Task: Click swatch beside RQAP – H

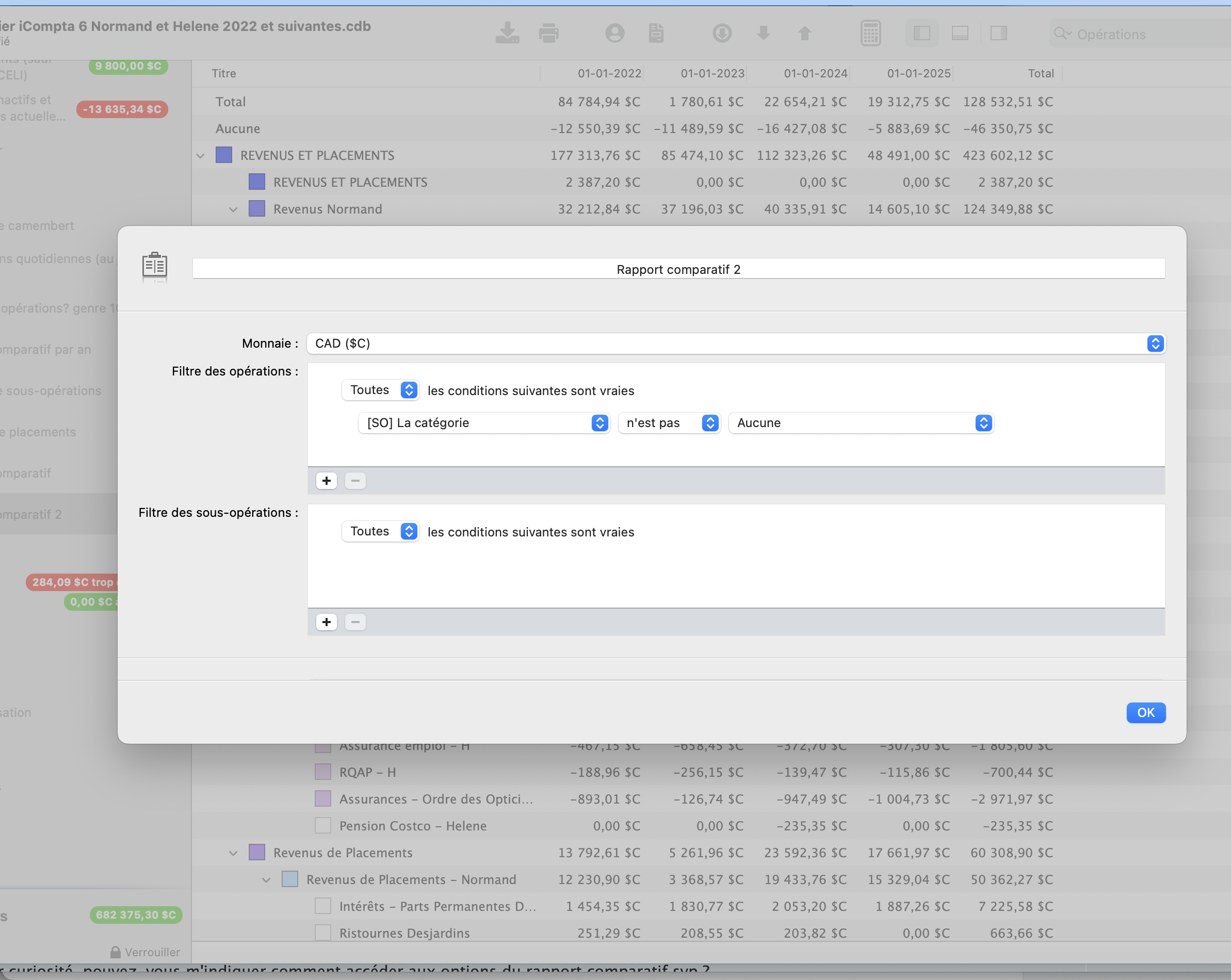Action: coord(323,772)
